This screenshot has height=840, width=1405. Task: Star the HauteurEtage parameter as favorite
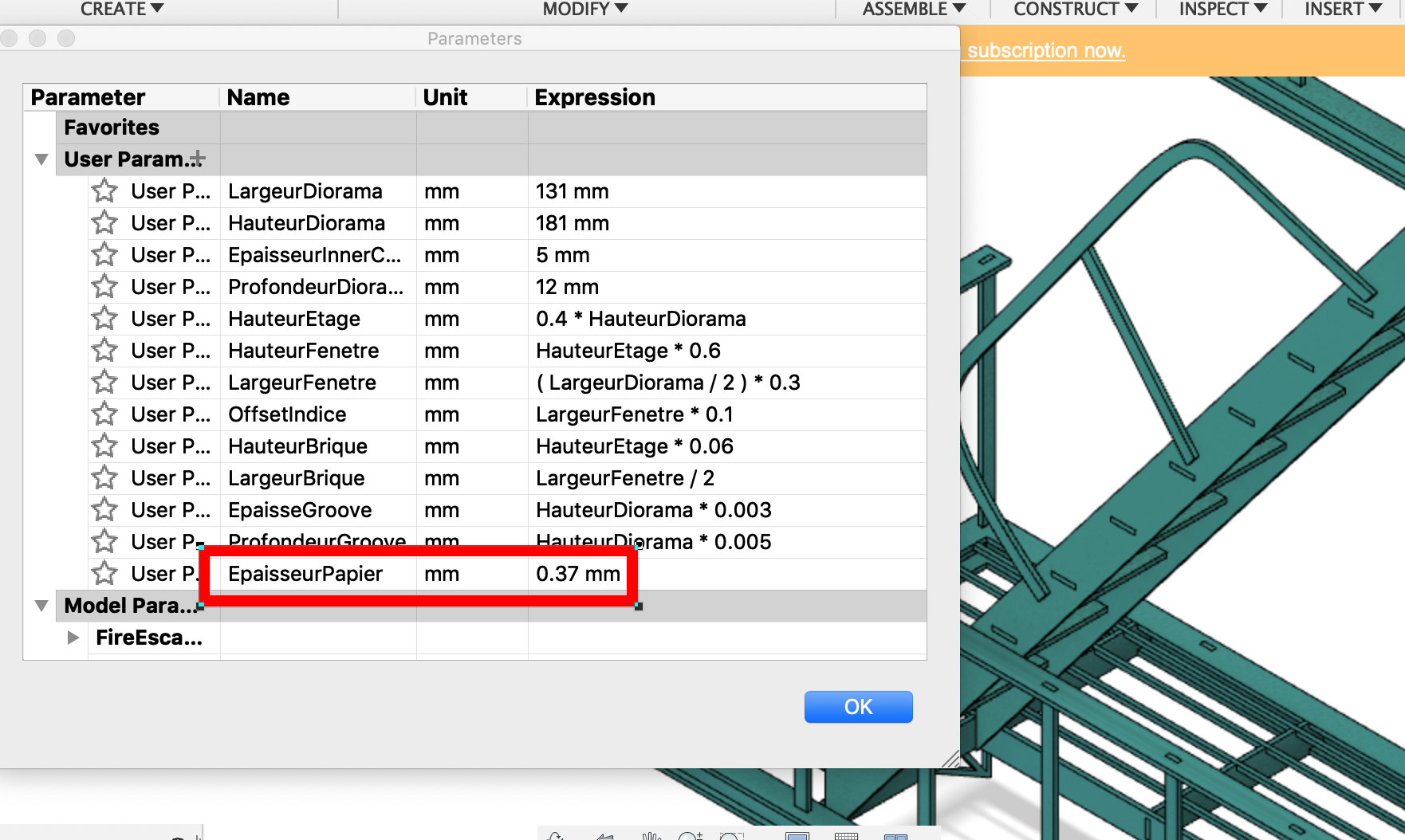tap(104, 319)
